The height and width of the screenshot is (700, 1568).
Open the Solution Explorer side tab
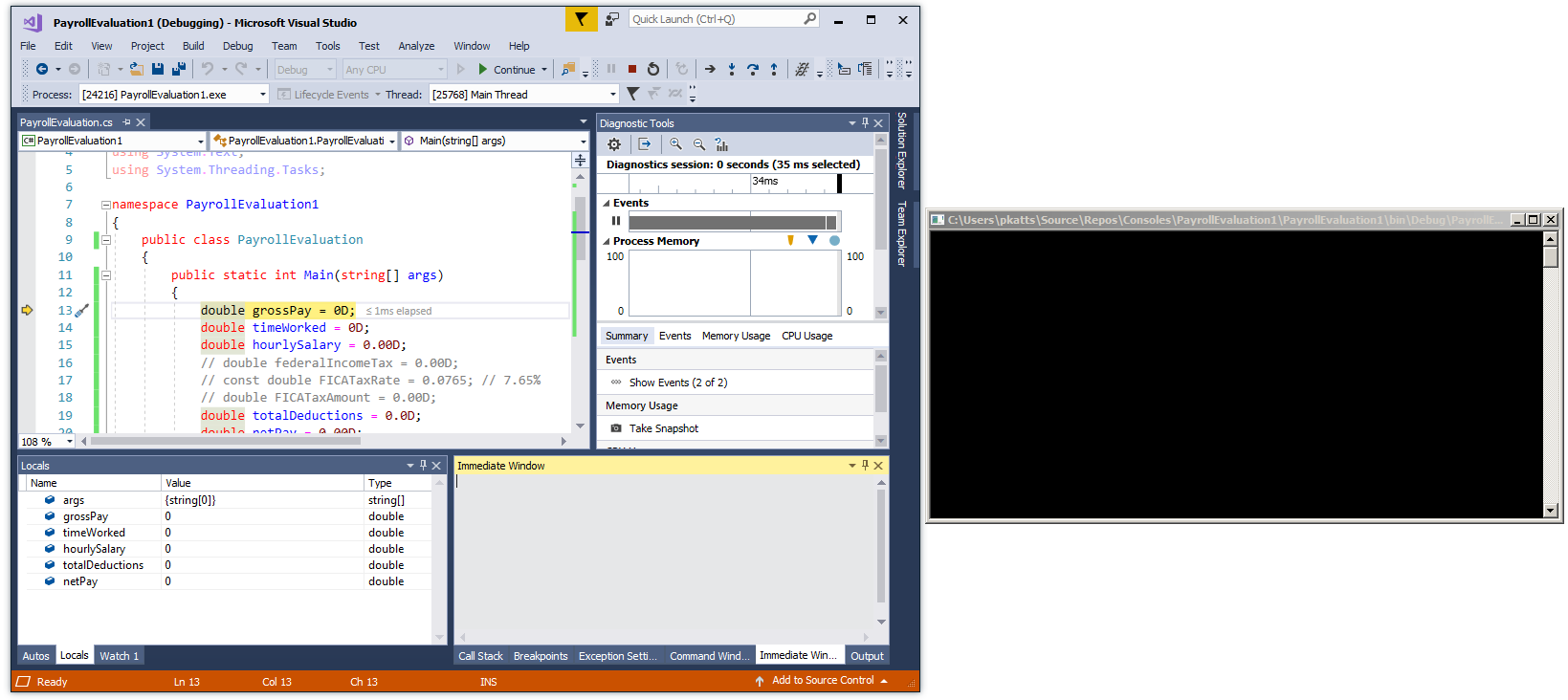coord(901,150)
